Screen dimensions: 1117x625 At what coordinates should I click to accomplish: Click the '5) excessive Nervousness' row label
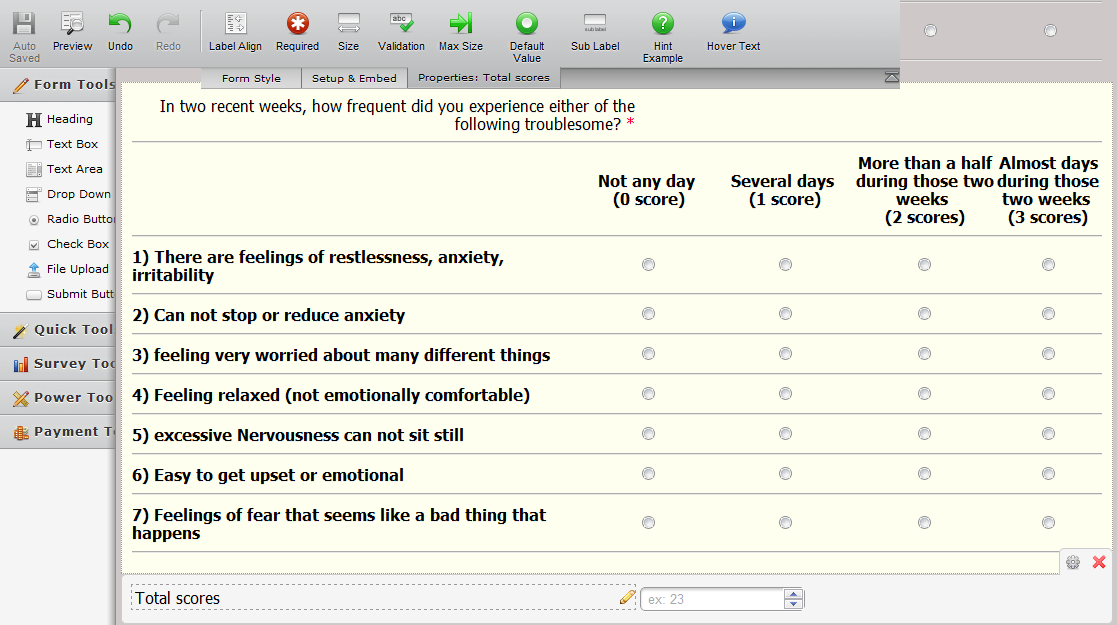[x=298, y=435]
